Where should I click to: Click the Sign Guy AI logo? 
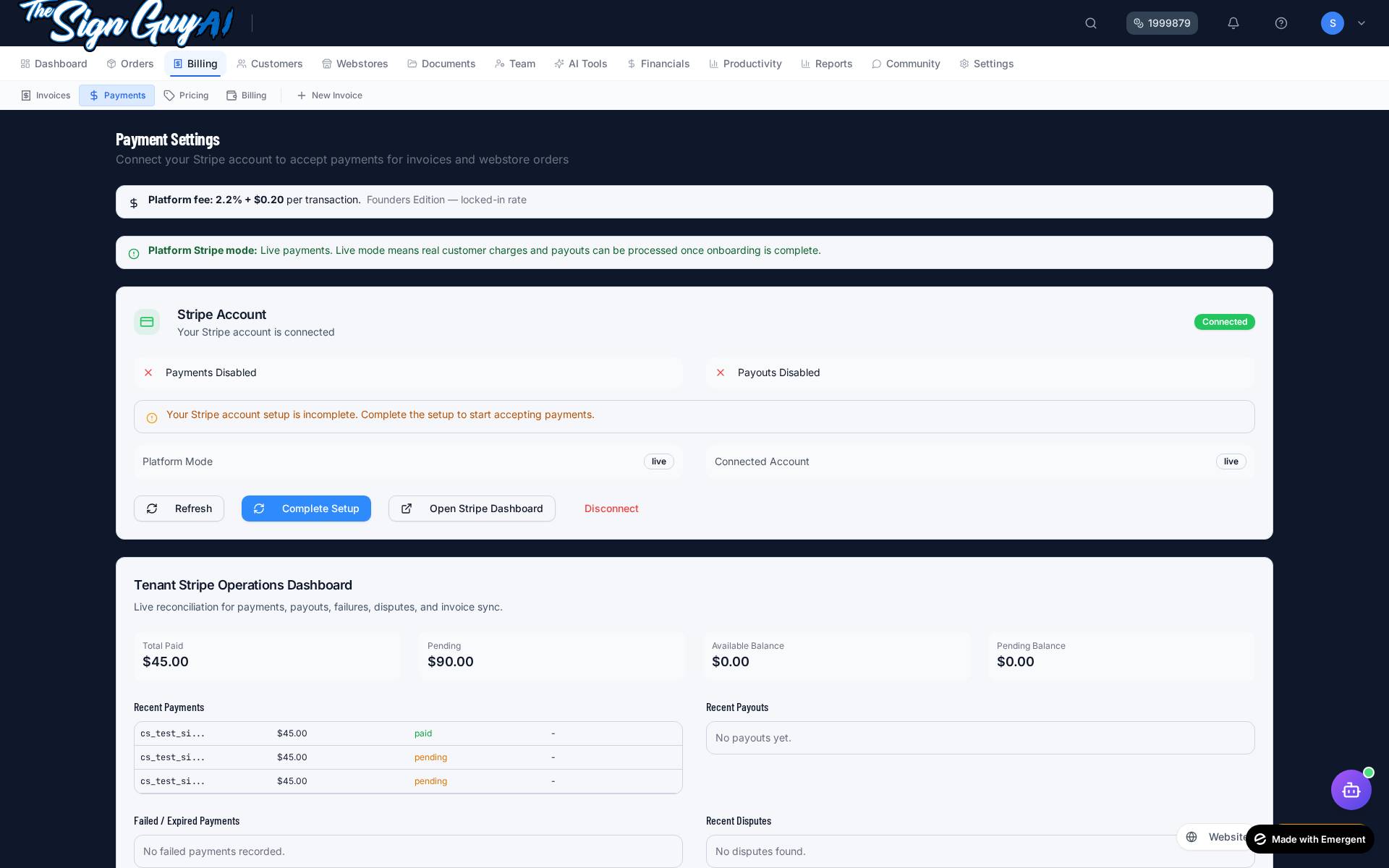(x=127, y=25)
